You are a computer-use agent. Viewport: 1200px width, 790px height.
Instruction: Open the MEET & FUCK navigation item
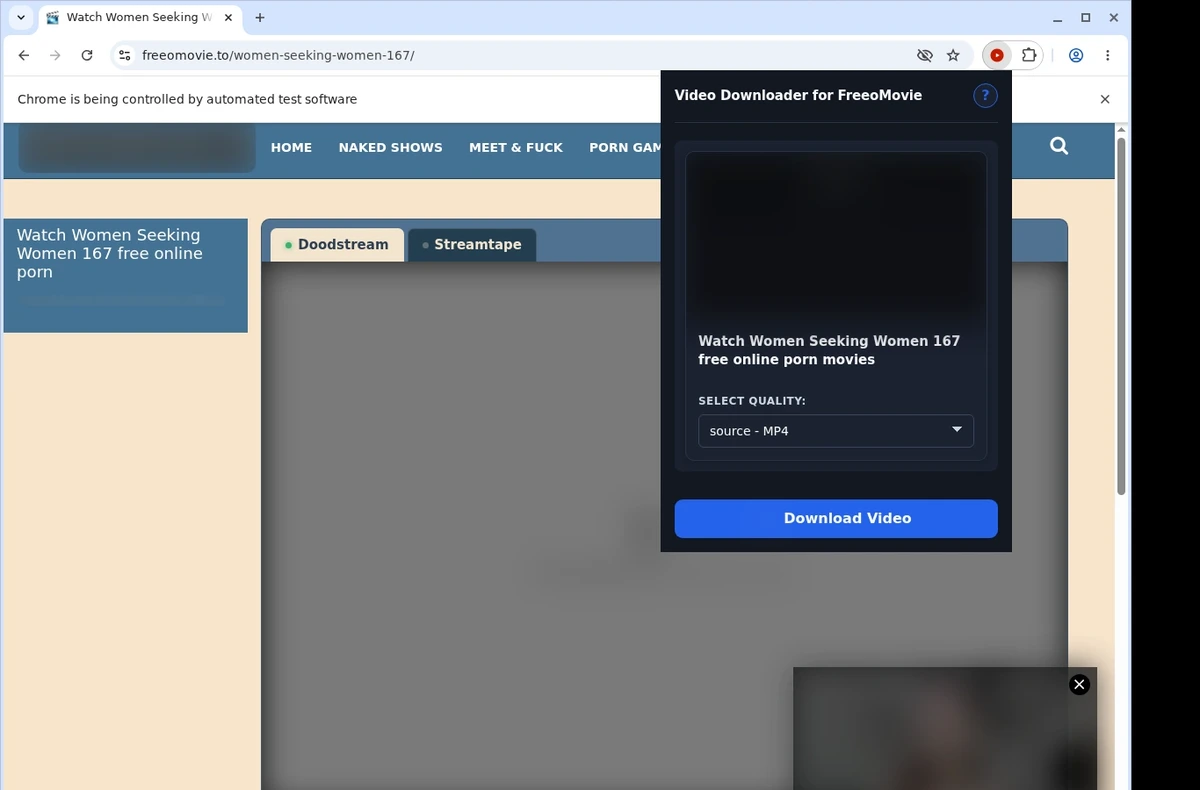tap(516, 148)
